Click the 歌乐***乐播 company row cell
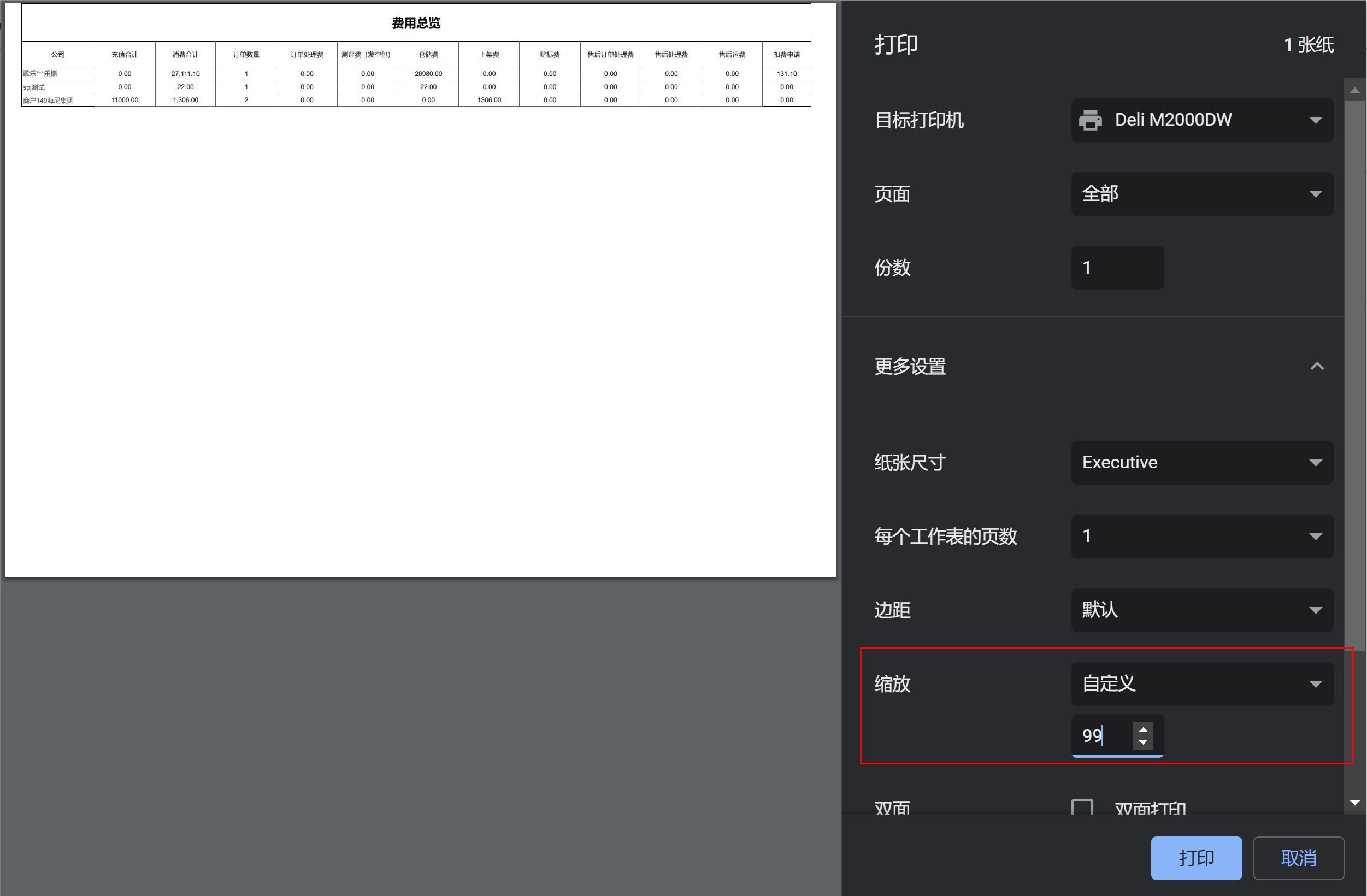The width and height of the screenshot is (1367, 896). pos(58,74)
